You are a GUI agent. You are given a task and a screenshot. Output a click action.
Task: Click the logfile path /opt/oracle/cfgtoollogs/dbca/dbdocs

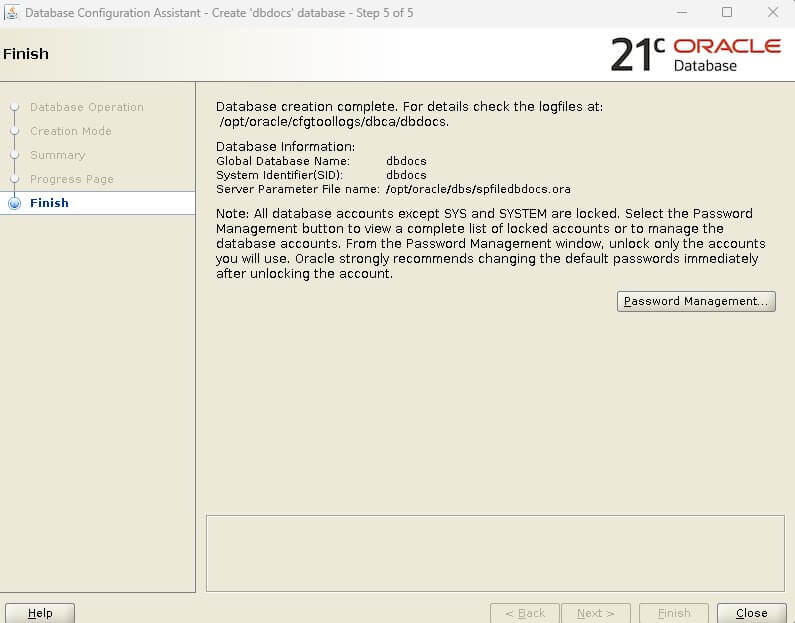tap(334, 122)
